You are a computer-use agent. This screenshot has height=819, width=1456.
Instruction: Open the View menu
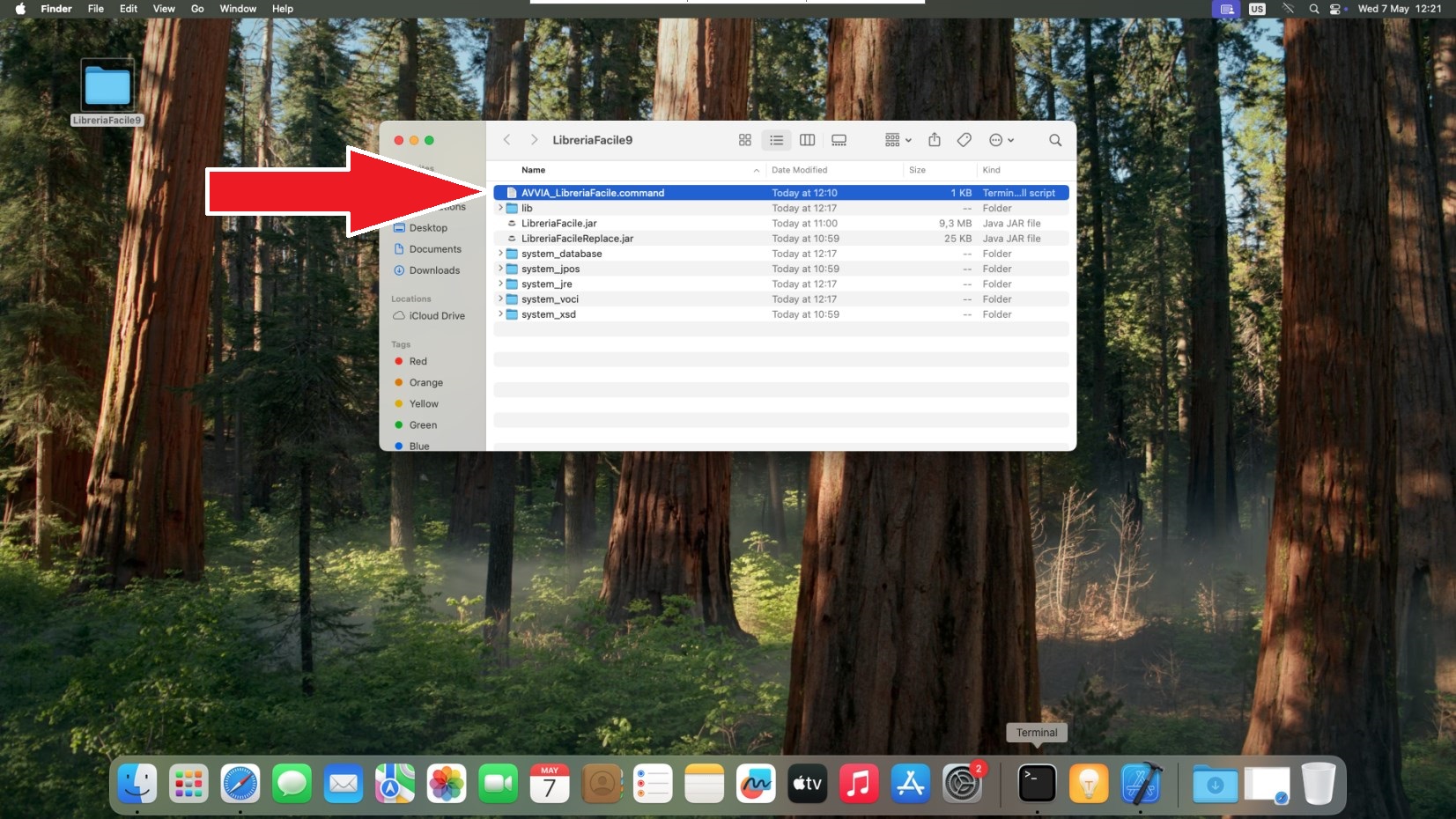pos(164,9)
